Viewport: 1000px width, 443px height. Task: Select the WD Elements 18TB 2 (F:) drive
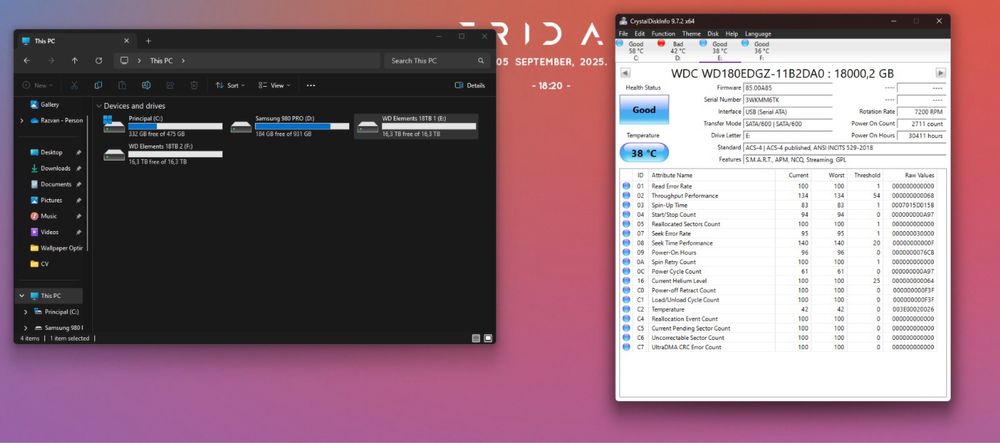[163, 154]
